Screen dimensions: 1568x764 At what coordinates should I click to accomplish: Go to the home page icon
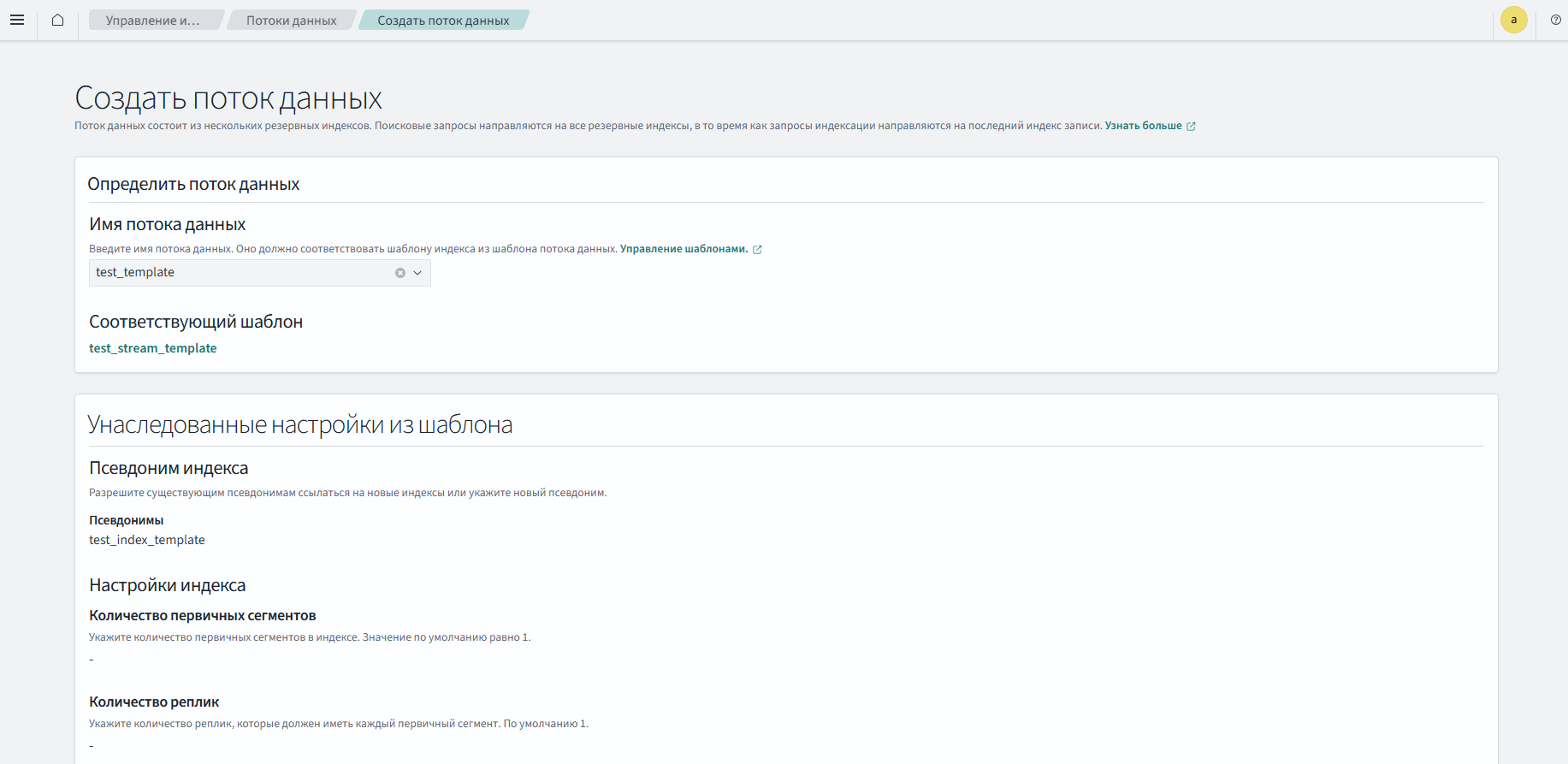(x=57, y=20)
